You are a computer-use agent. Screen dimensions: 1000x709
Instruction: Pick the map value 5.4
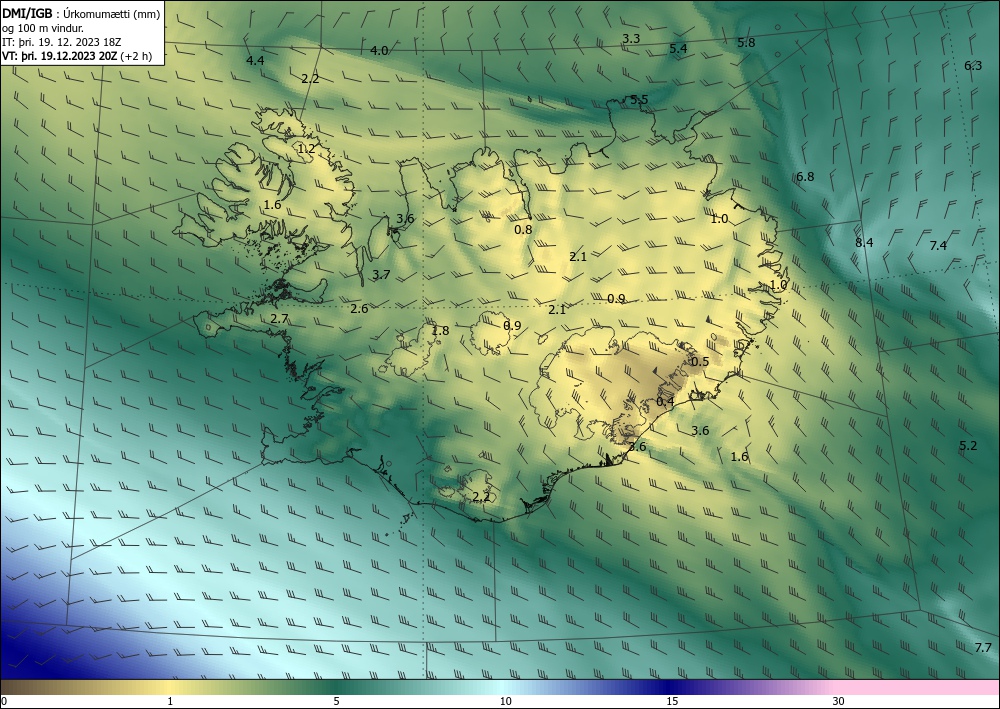tap(678, 48)
